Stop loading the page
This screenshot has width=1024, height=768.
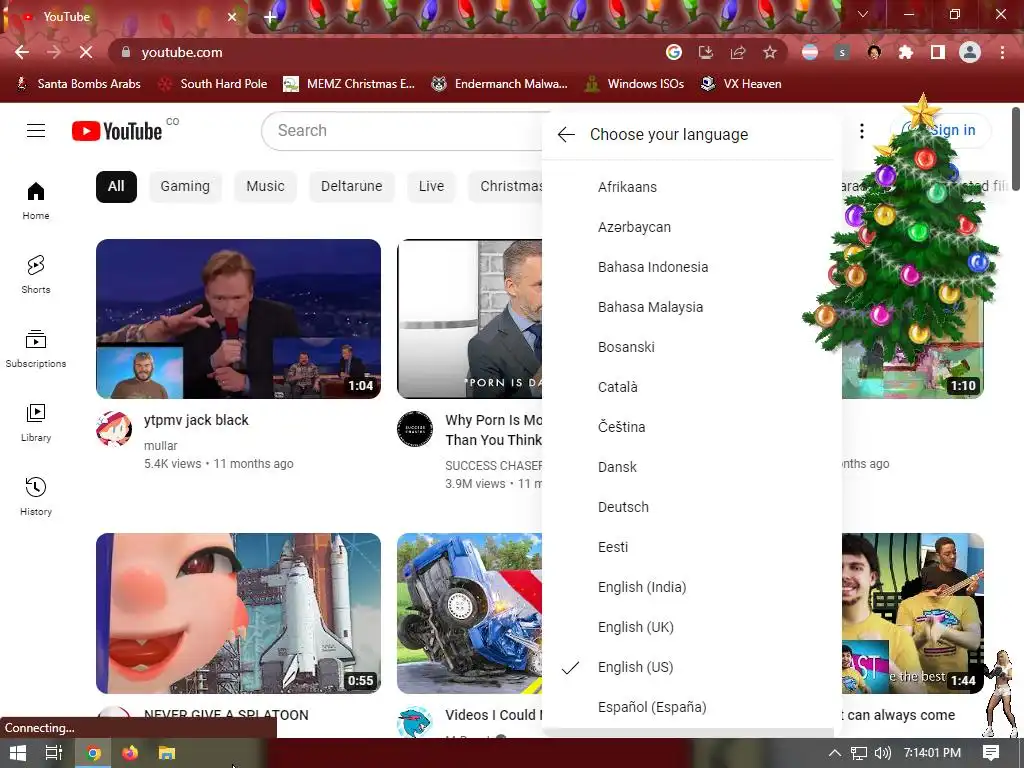click(x=86, y=52)
